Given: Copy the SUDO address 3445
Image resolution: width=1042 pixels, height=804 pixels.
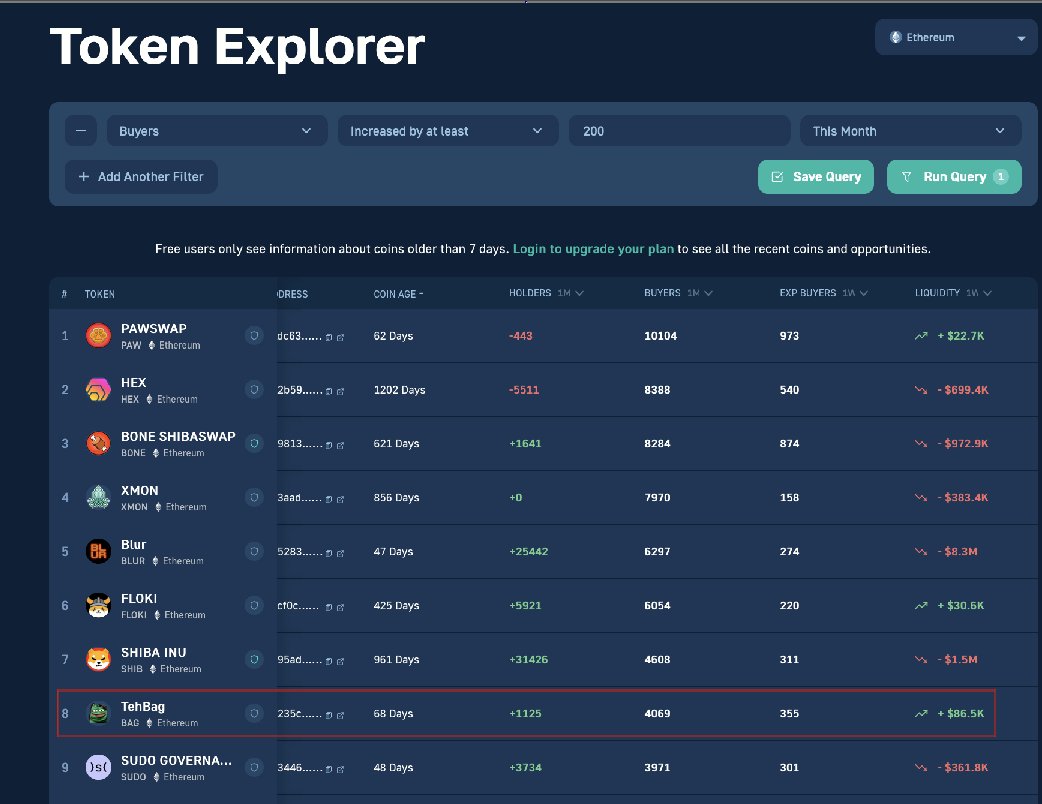Looking at the screenshot, I should pyautogui.click(x=329, y=769).
